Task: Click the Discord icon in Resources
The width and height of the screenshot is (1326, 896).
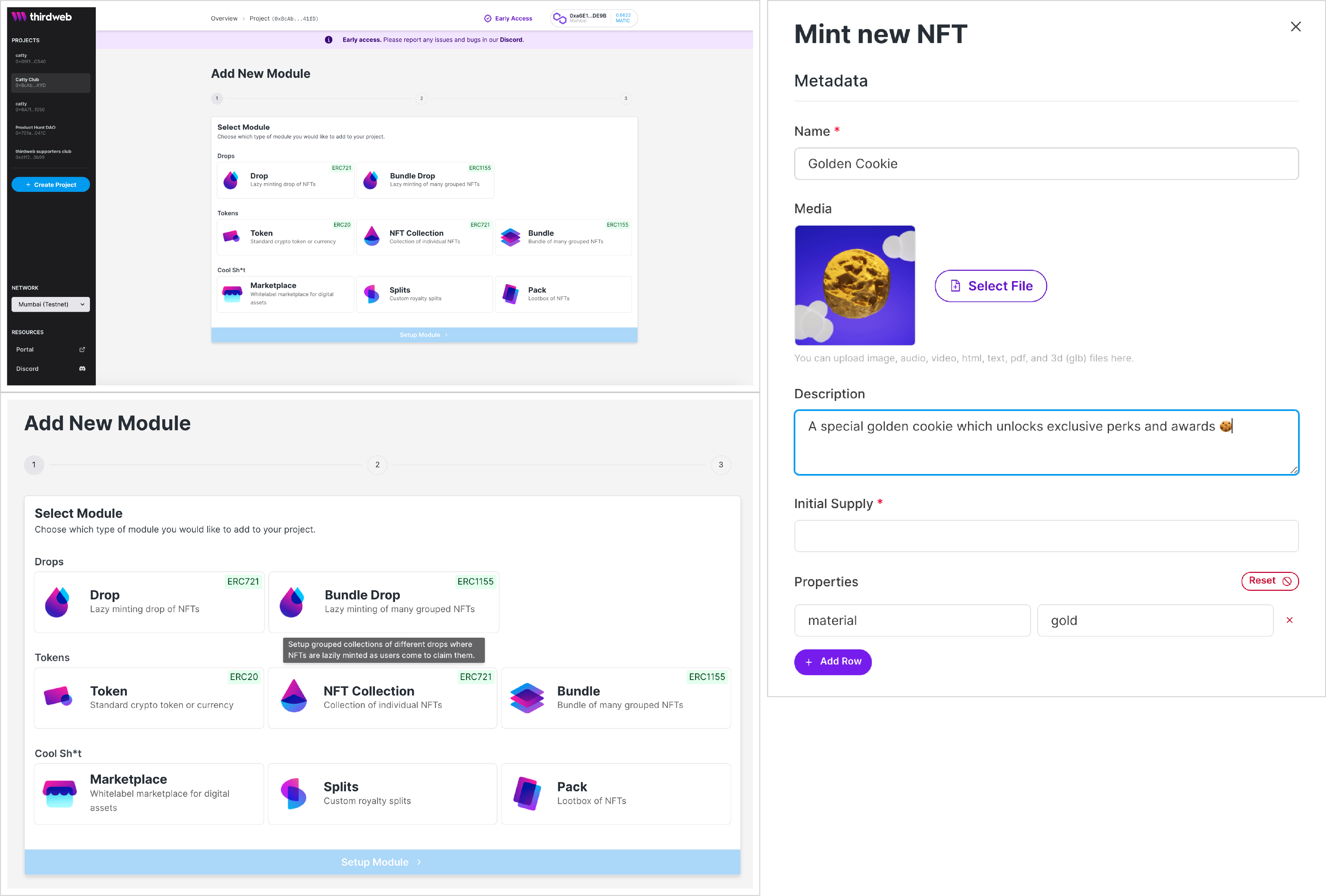Action: coord(82,369)
